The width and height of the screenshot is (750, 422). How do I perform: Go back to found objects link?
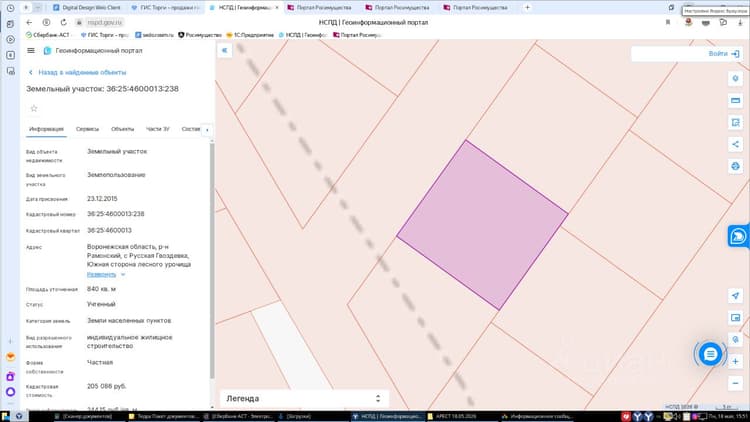(x=77, y=72)
